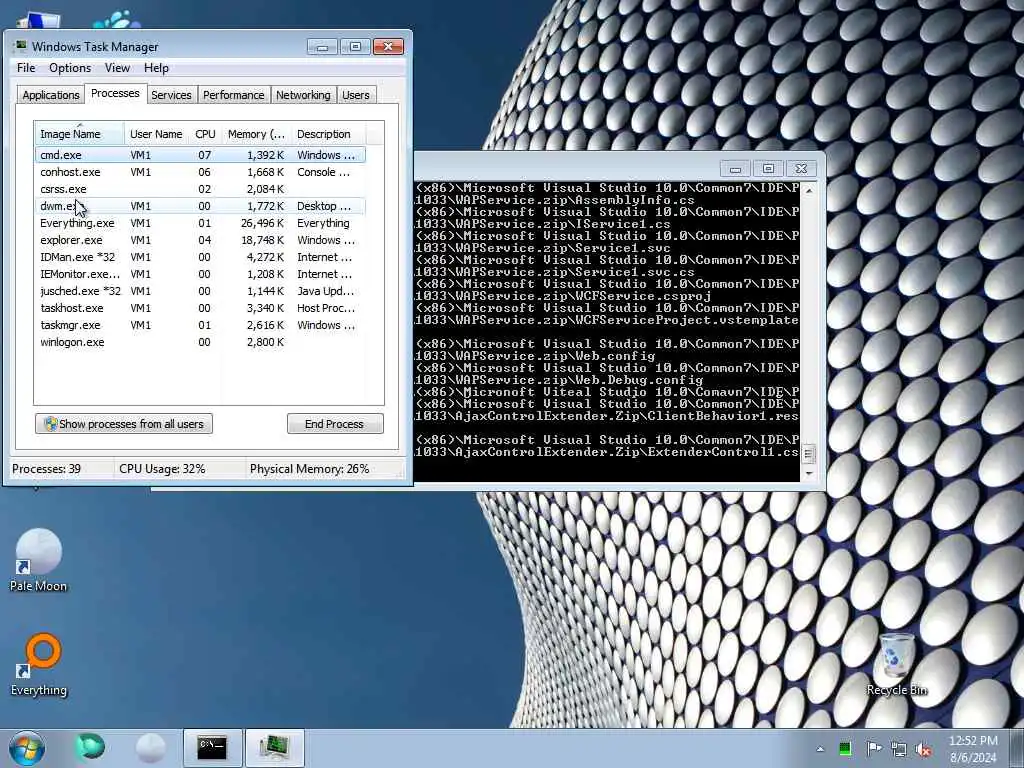Select the winlogon.exe process row
Image resolution: width=1024 pixels, height=768 pixels.
tap(200, 342)
